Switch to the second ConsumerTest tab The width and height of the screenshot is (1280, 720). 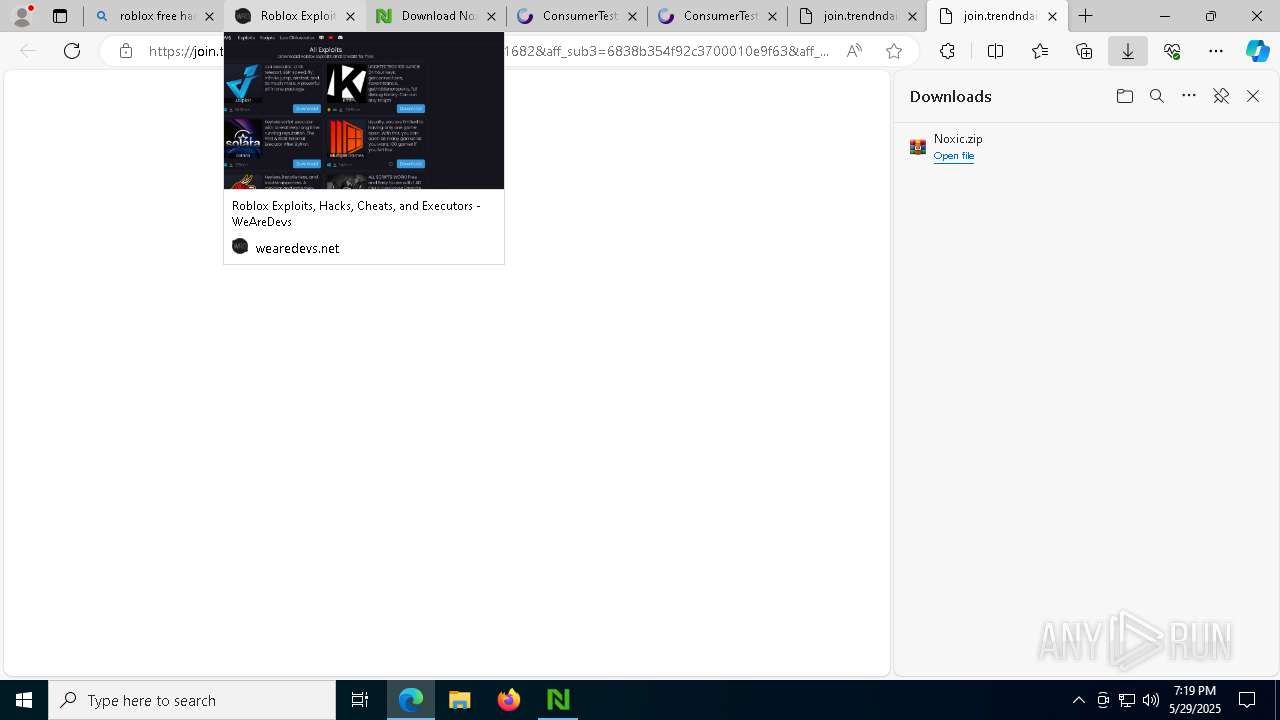pyautogui.click(x=717, y=16)
